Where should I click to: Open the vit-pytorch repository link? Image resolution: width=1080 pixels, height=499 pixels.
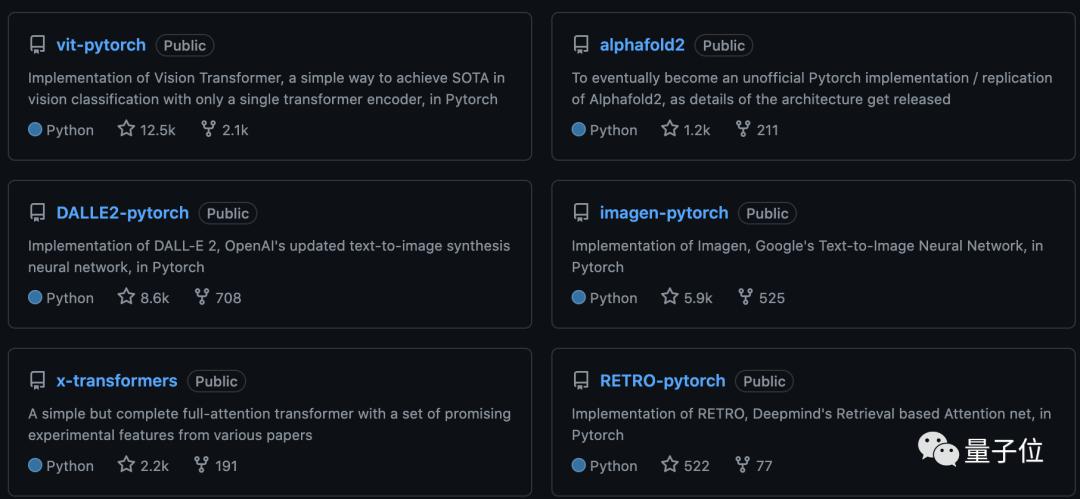coord(101,45)
